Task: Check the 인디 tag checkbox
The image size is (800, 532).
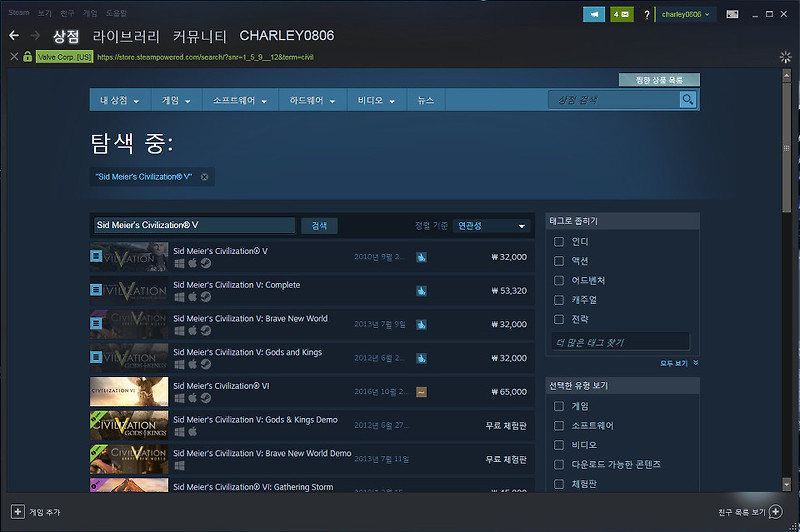Action: coord(559,242)
